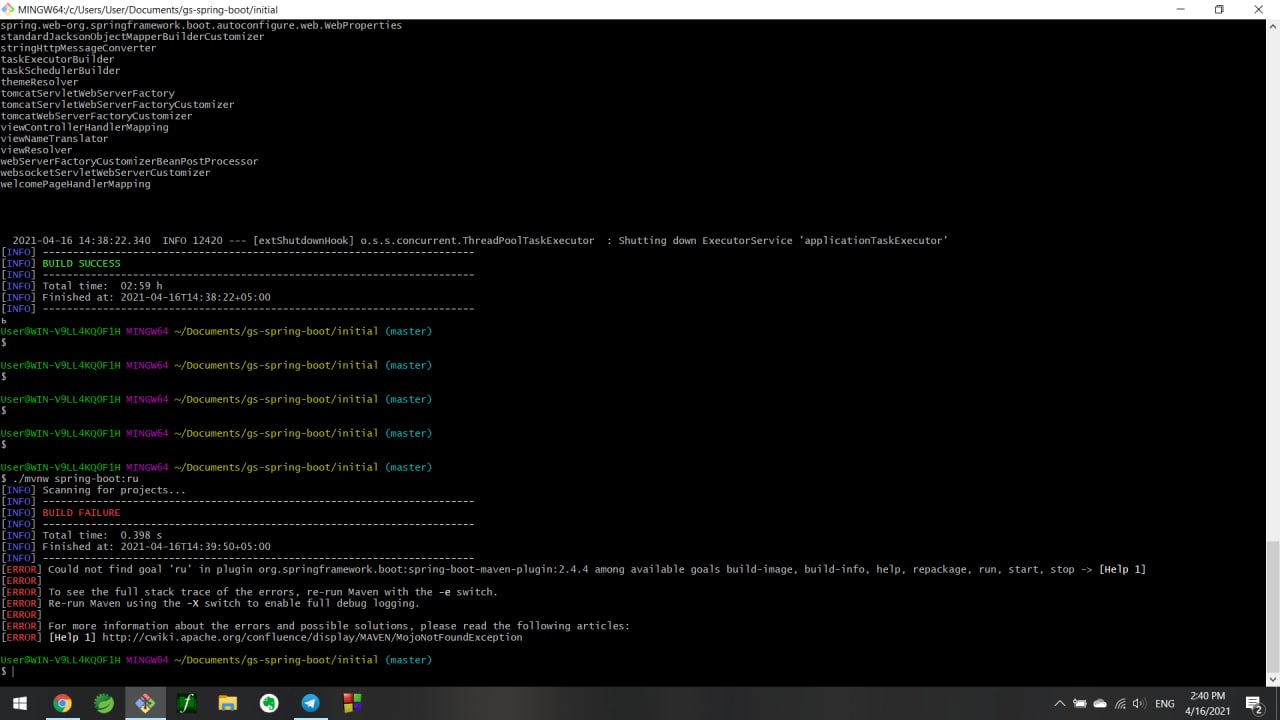The image size is (1280, 720).
Task: Click the MojoNotFoundException help URL
Action: click(x=312, y=637)
